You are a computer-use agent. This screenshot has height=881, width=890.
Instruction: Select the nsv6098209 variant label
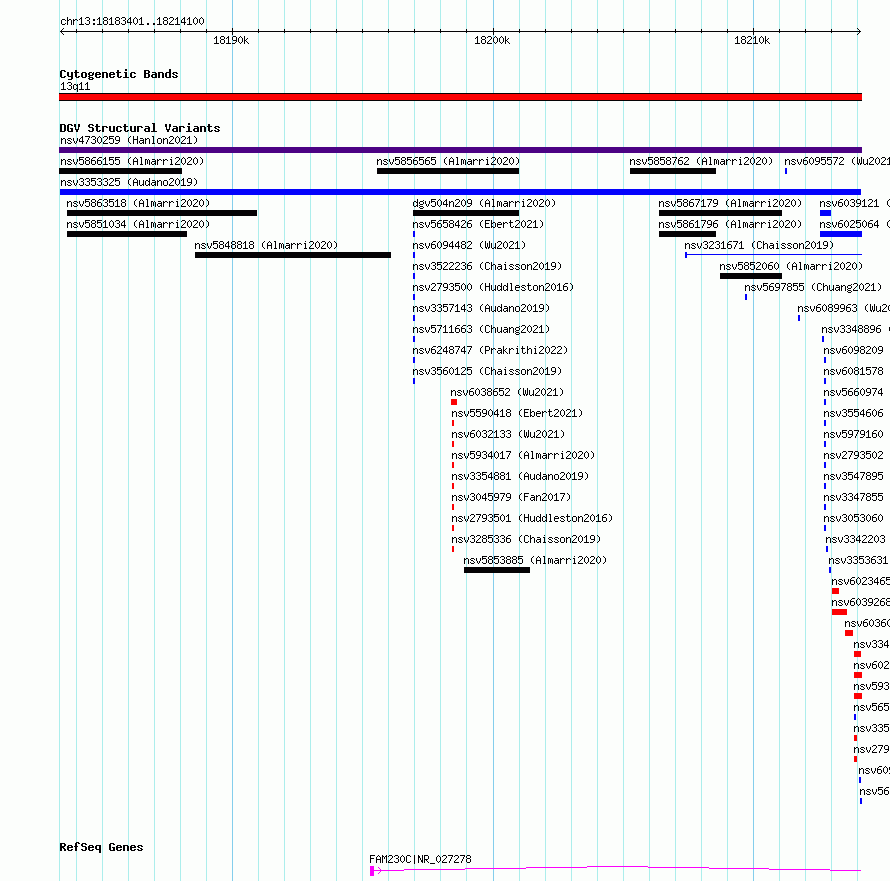[x=853, y=350]
